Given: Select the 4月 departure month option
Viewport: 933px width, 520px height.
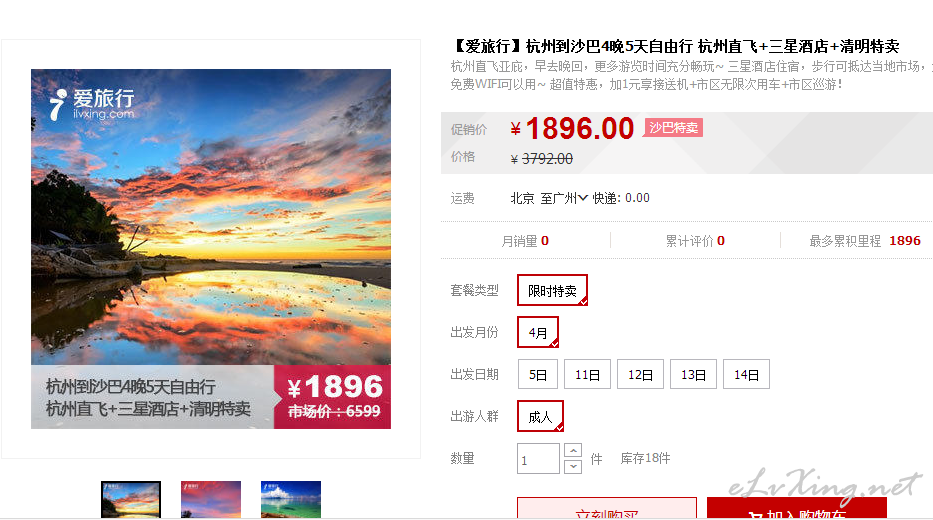Looking at the screenshot, I should 538,332.
